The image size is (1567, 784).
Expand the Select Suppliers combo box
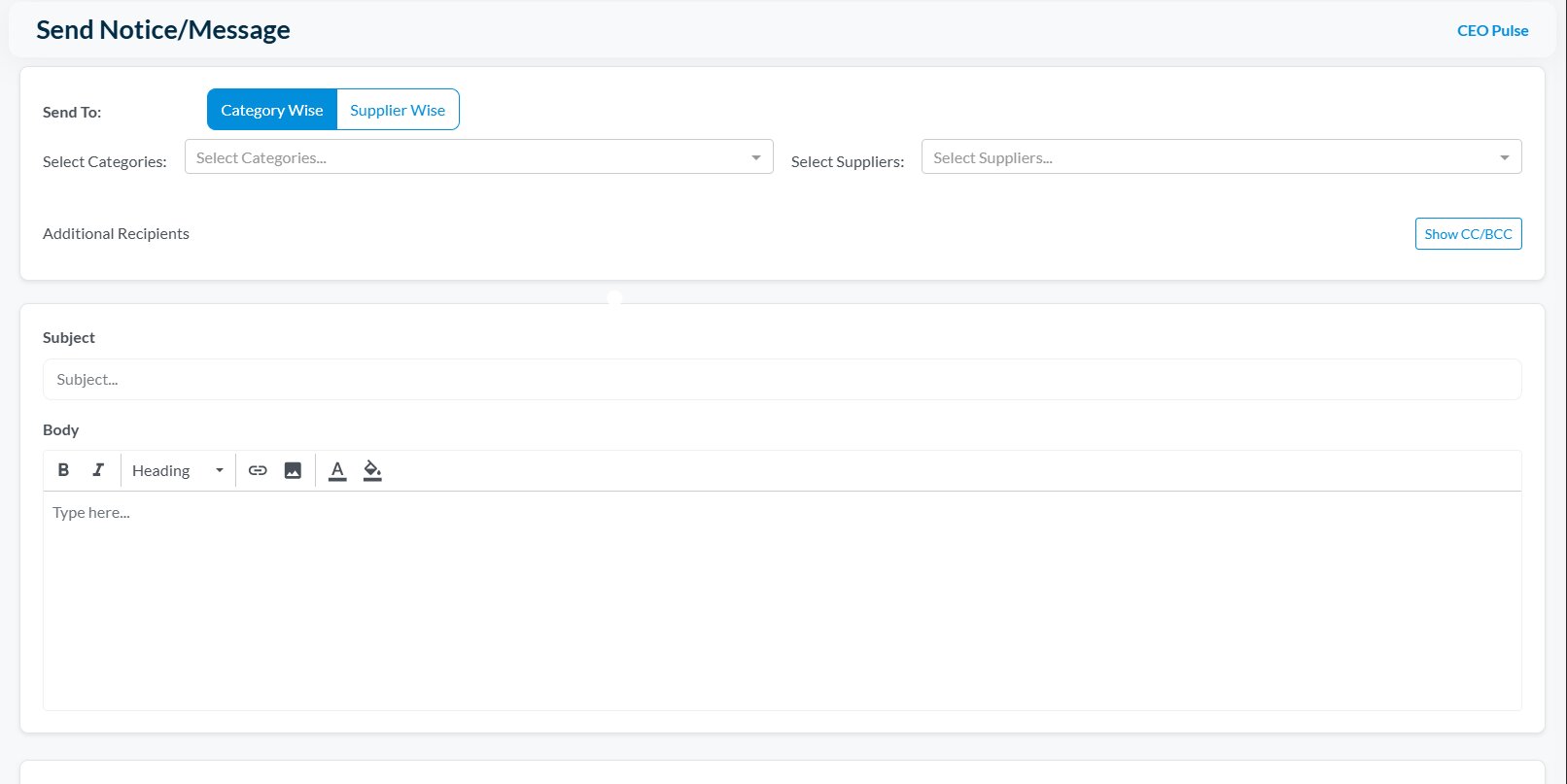click(1205, 157)
